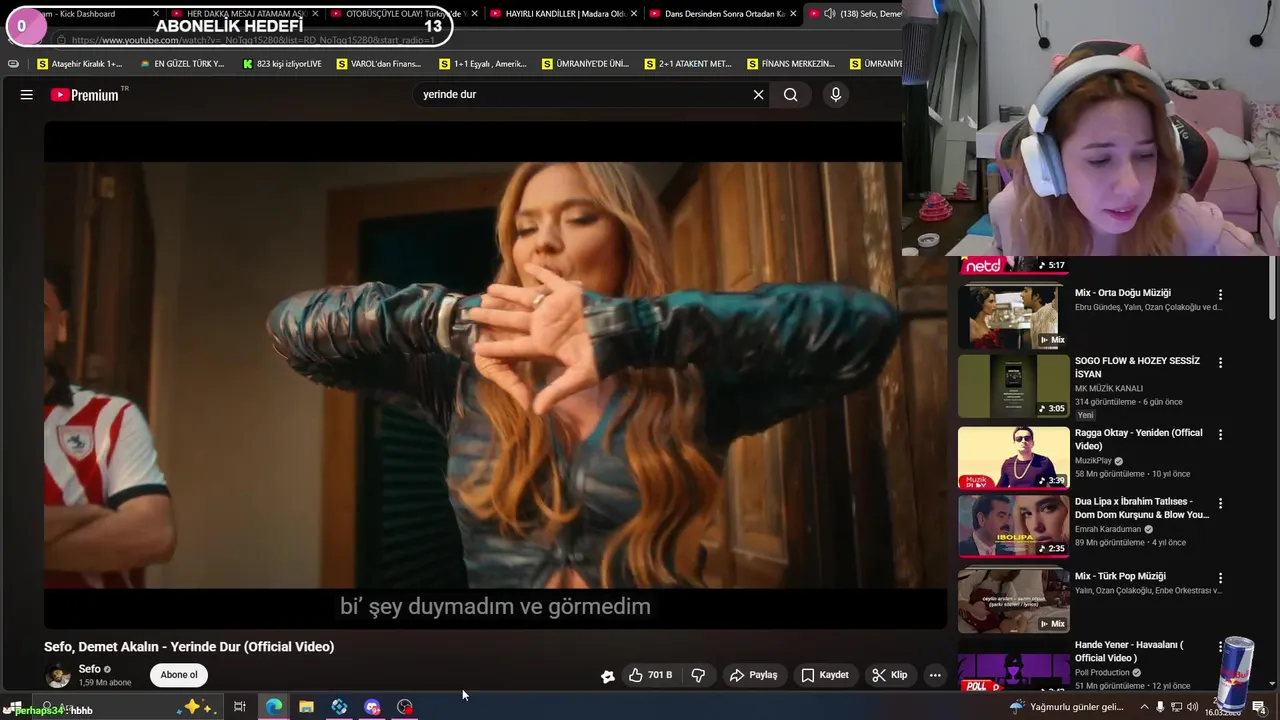Open the FİNANS MERKEZİN... bookmark
Viewport: 1280px width, 720px height.
(x=791, y=64)
